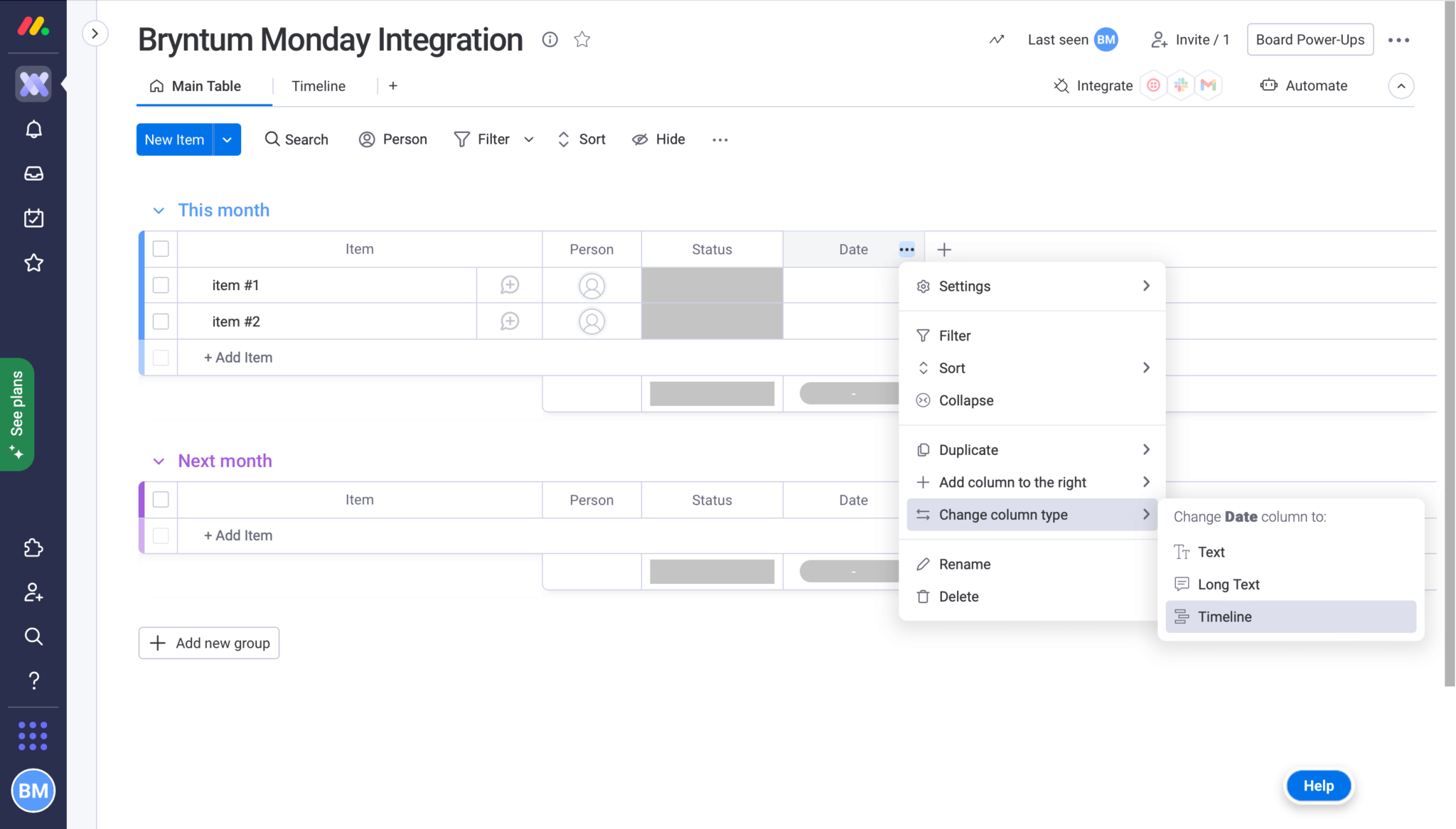This screenshot has height=829, width=1456.
Task: Change Date column to Timeline
Action: point(1291,617)
